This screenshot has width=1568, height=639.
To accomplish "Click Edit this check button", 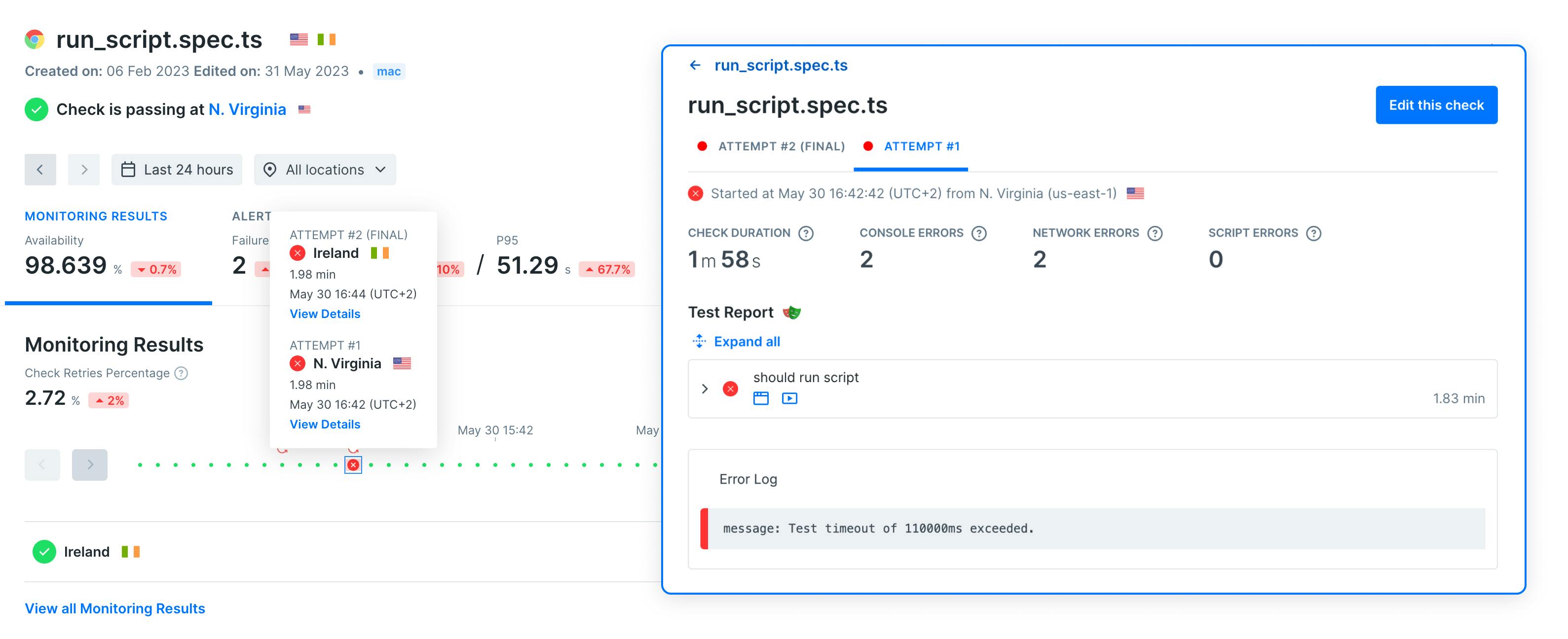I will tap(1437, 104).
